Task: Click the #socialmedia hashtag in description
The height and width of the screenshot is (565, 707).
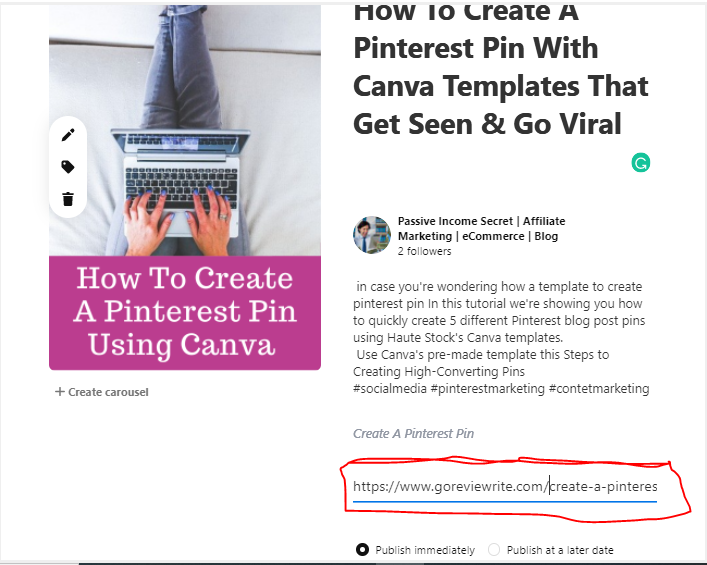Action: [x=390, y=389]
